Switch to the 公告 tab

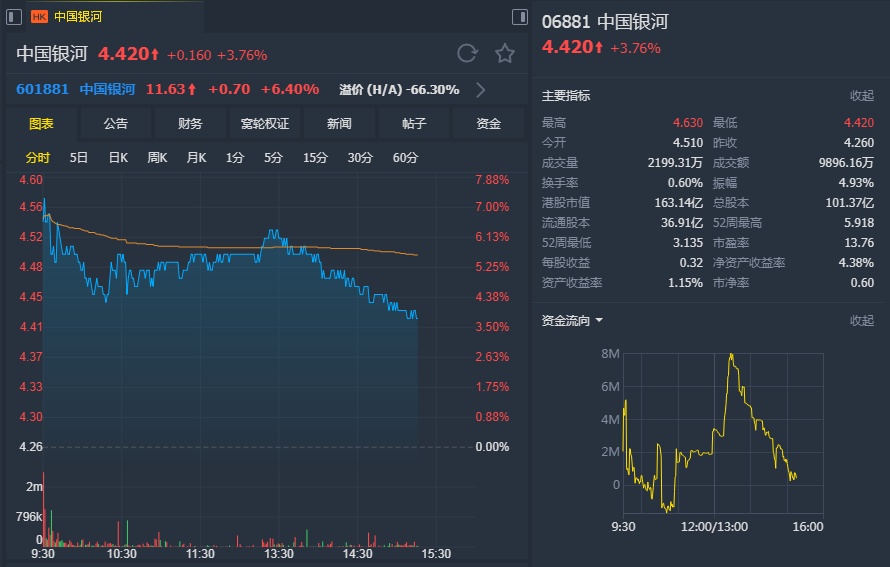point(116,124)
